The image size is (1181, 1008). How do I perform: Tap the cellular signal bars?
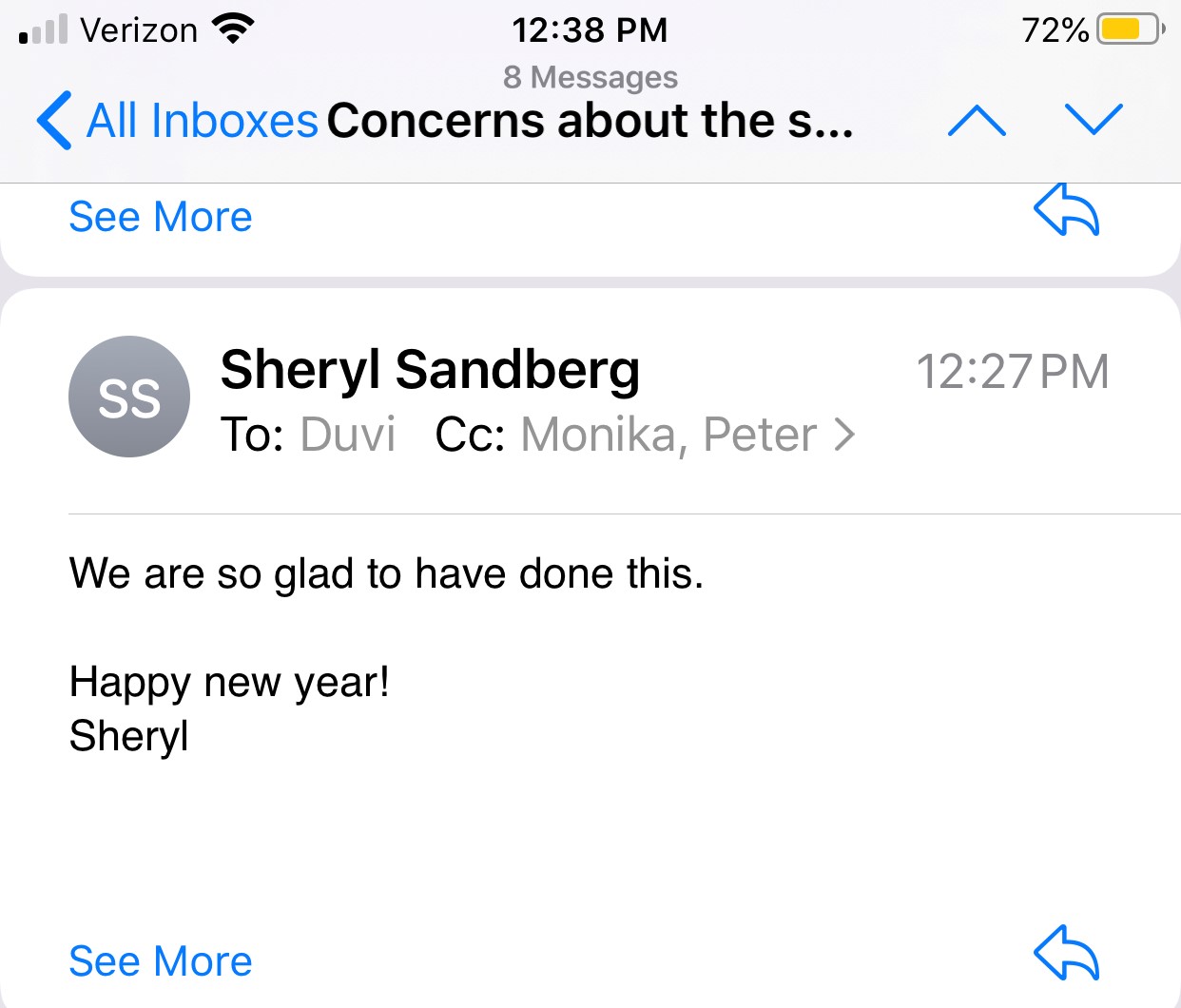[44, 30]
